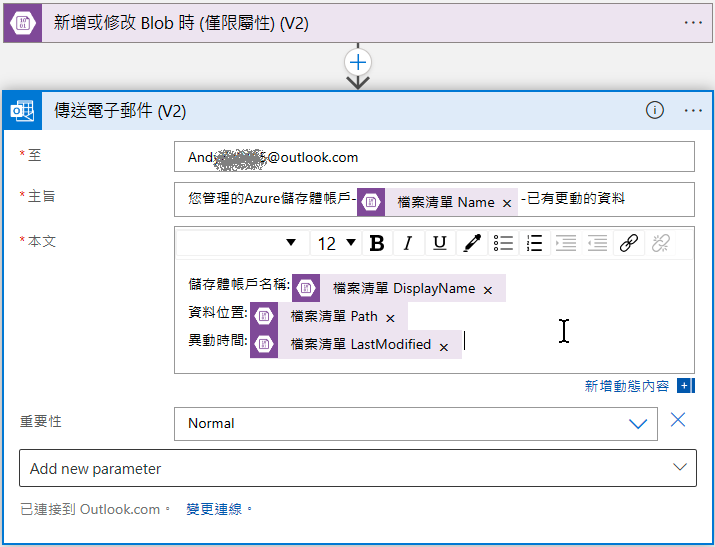This screenshot has width=715, height=547.
Task: Click the 至 recipient email field
Action: 434,157
